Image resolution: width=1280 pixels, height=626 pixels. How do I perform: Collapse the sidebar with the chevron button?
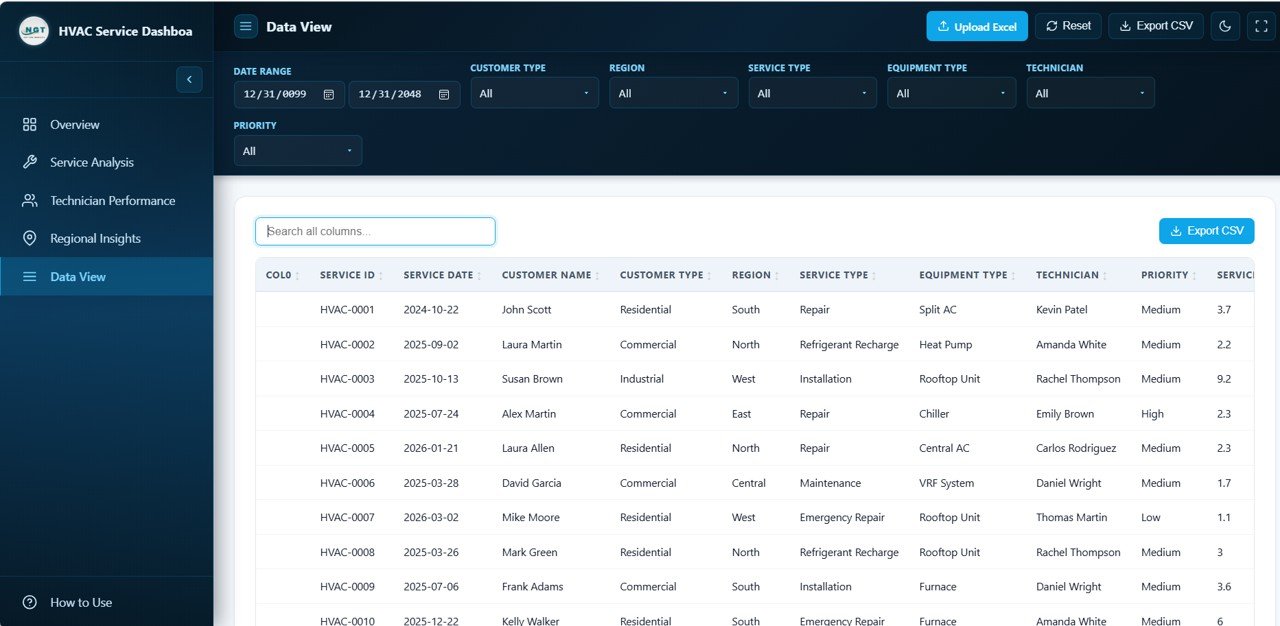[x=189, y=79]
